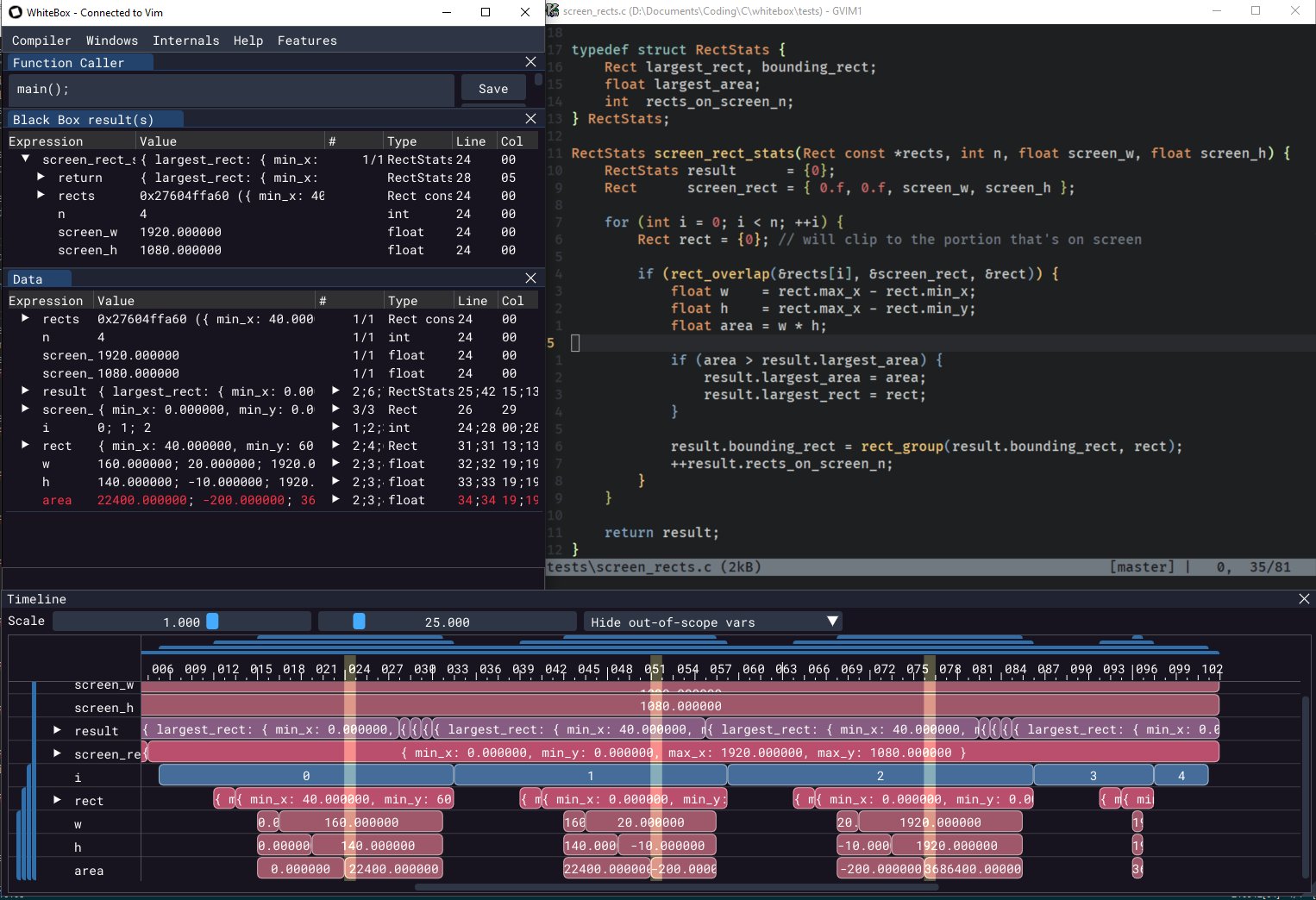1316x900 pixels.
Task: Expand the result row in the Data panel
Action: 24,391
